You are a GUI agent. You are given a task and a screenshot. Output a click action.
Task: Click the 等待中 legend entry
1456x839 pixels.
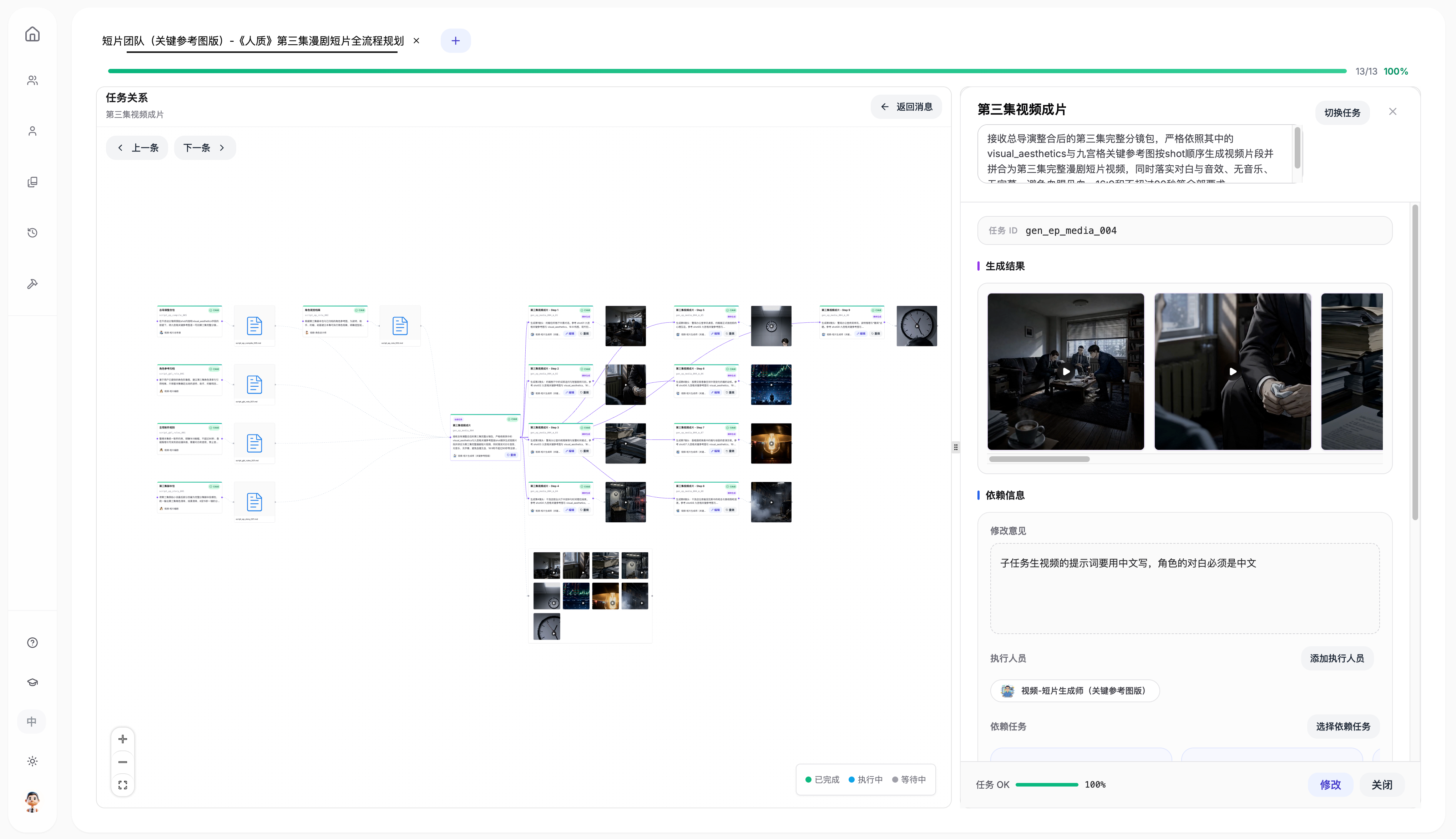click(909, 780)
